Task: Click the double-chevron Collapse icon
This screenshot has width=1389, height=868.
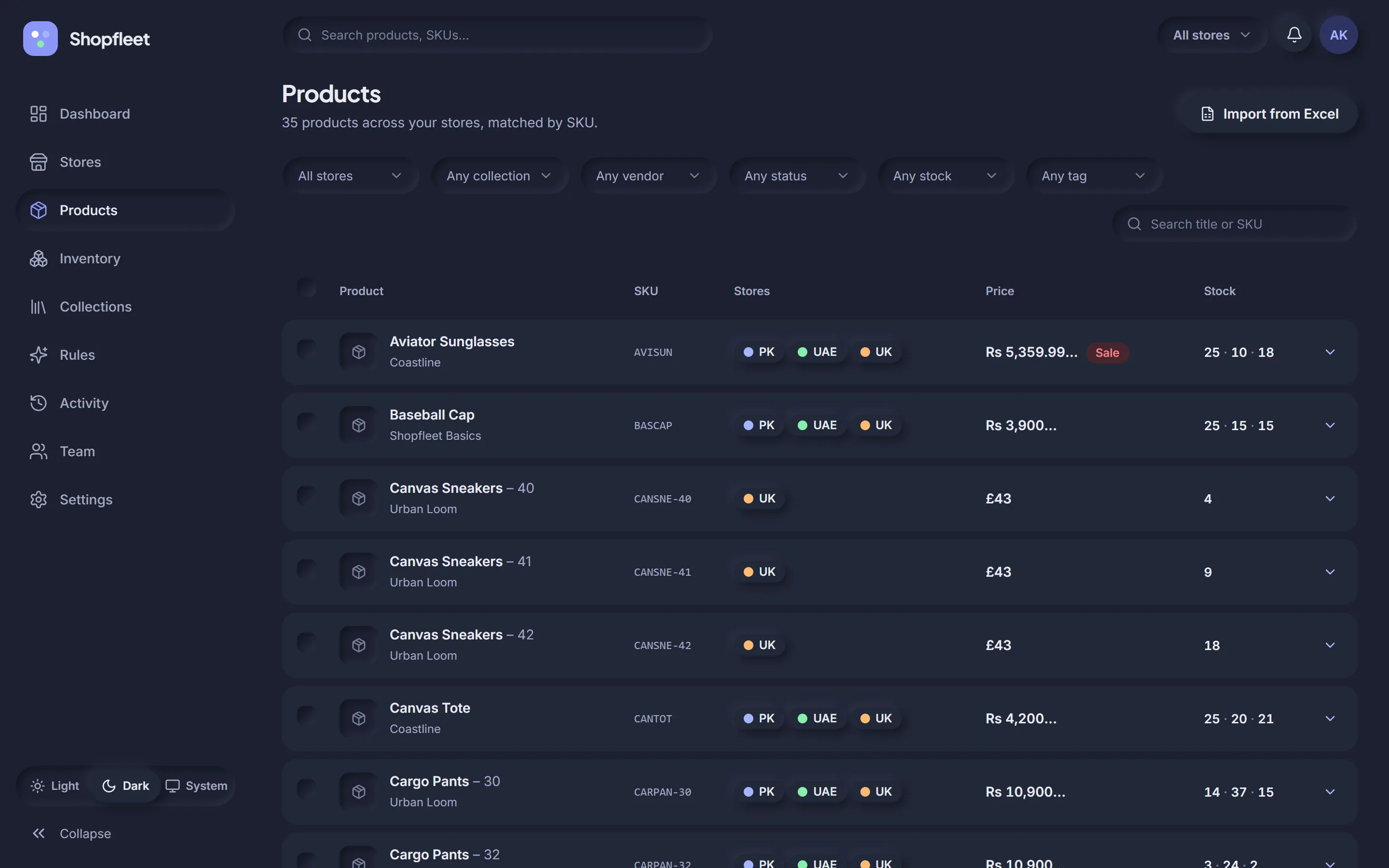Action: (39, 833)
